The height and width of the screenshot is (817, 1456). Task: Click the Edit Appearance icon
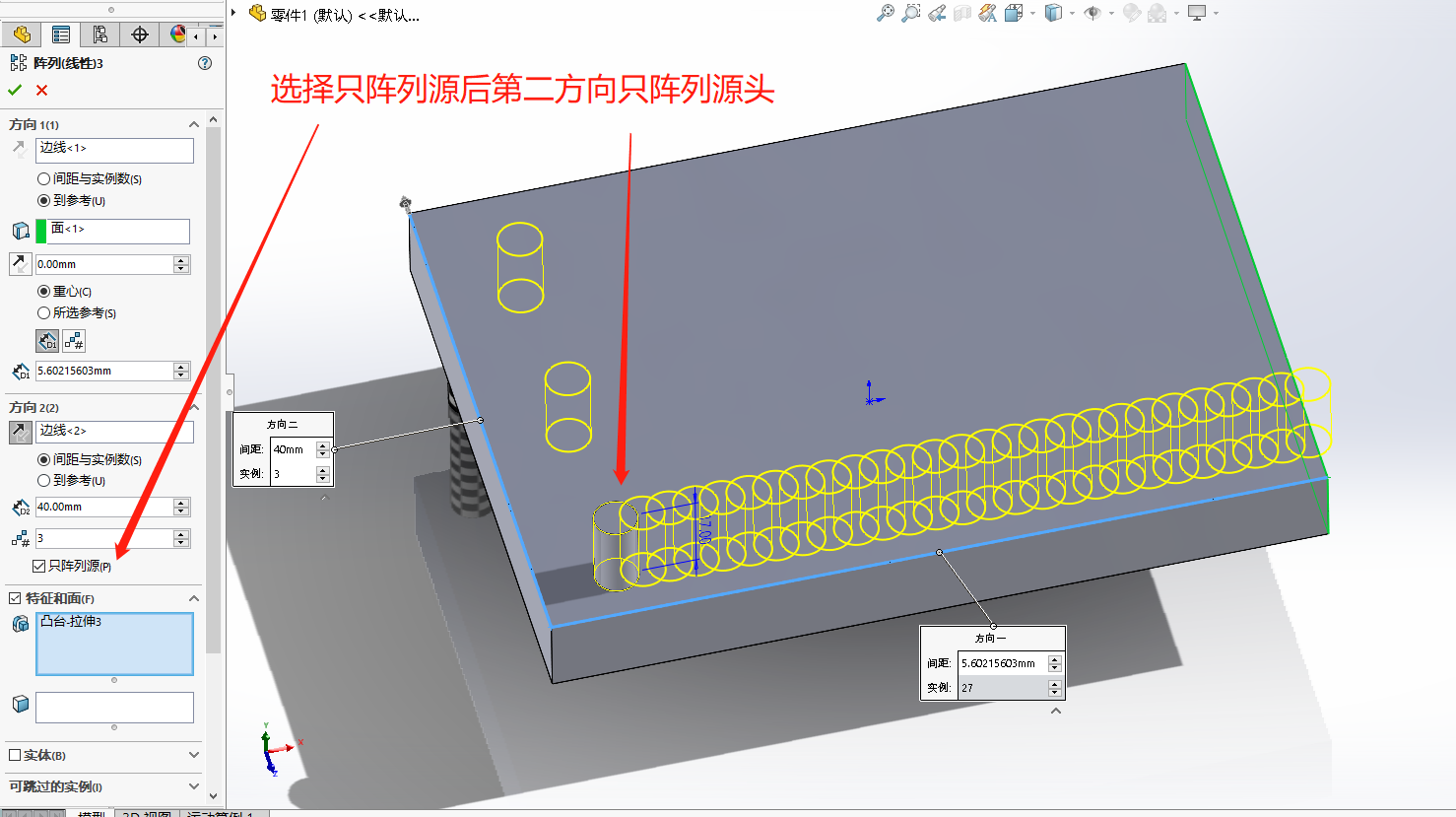[1132, 13]
